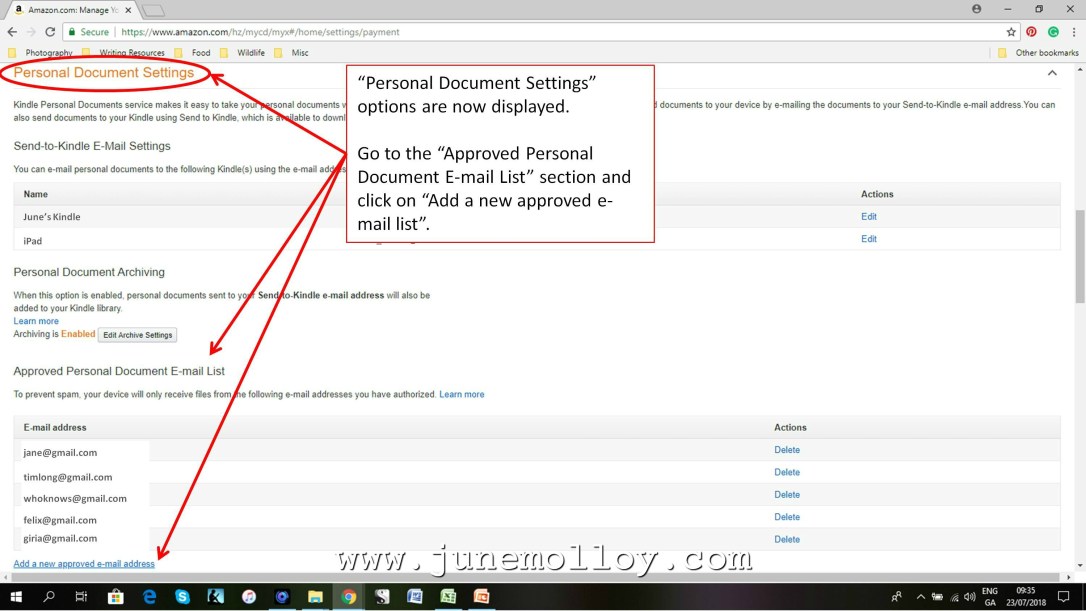The image size is (1086, 611).
Task: Delete jane@gmail.com from the approved list
Action: pyautogui.click(x=787, y=450)
